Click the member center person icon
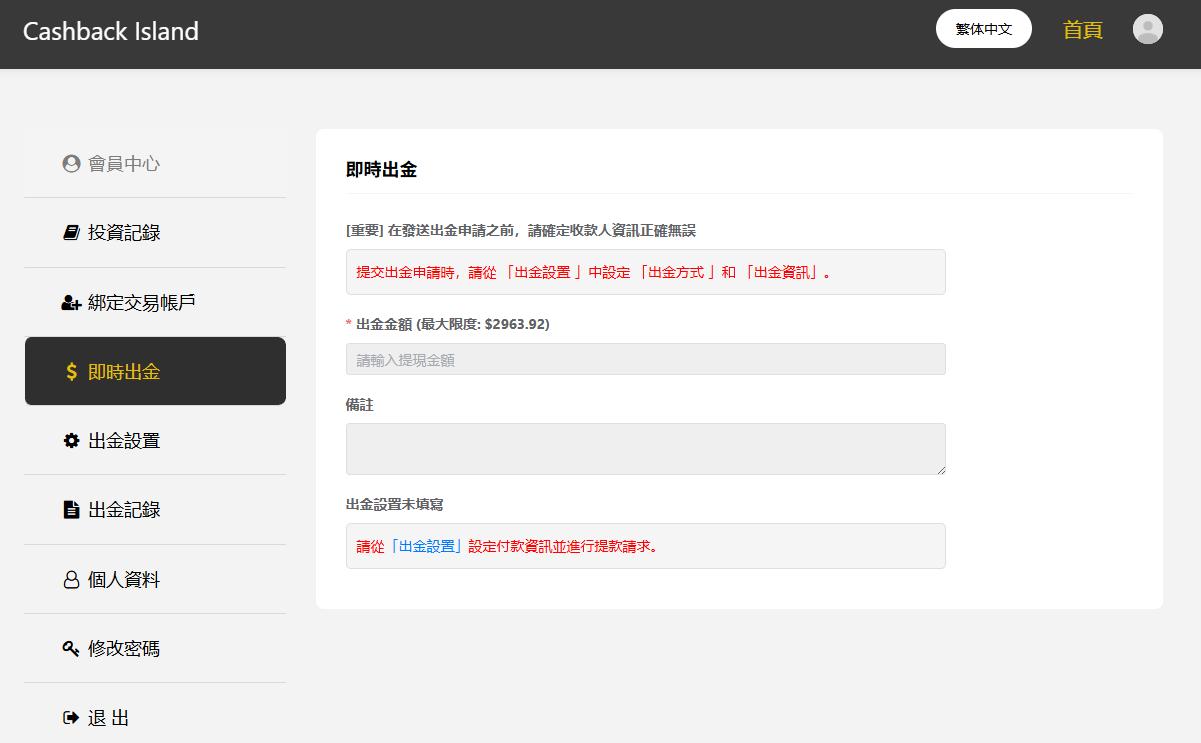The height and width of the screenshot is (743, 1201). click(71, 164)
